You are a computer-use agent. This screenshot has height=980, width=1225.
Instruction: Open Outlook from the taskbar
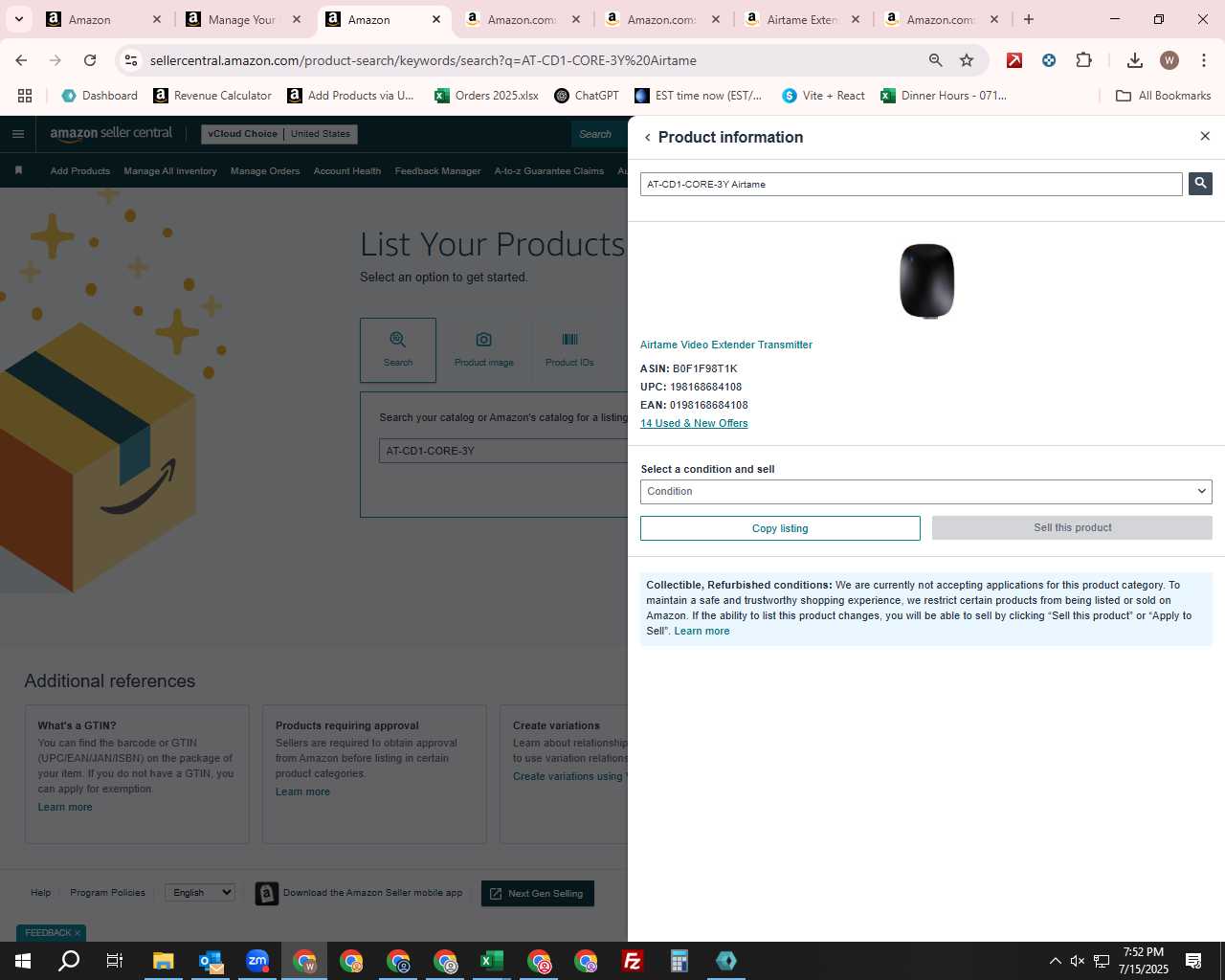211,961
